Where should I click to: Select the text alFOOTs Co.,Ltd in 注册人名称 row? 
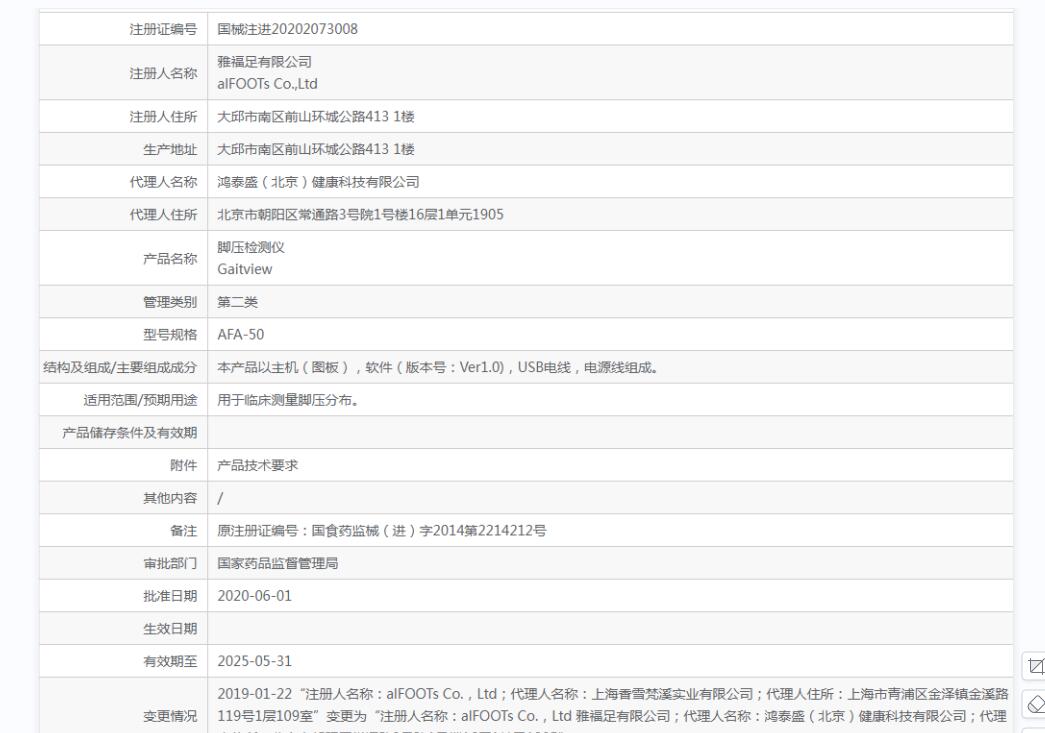(x=267, y=84)
